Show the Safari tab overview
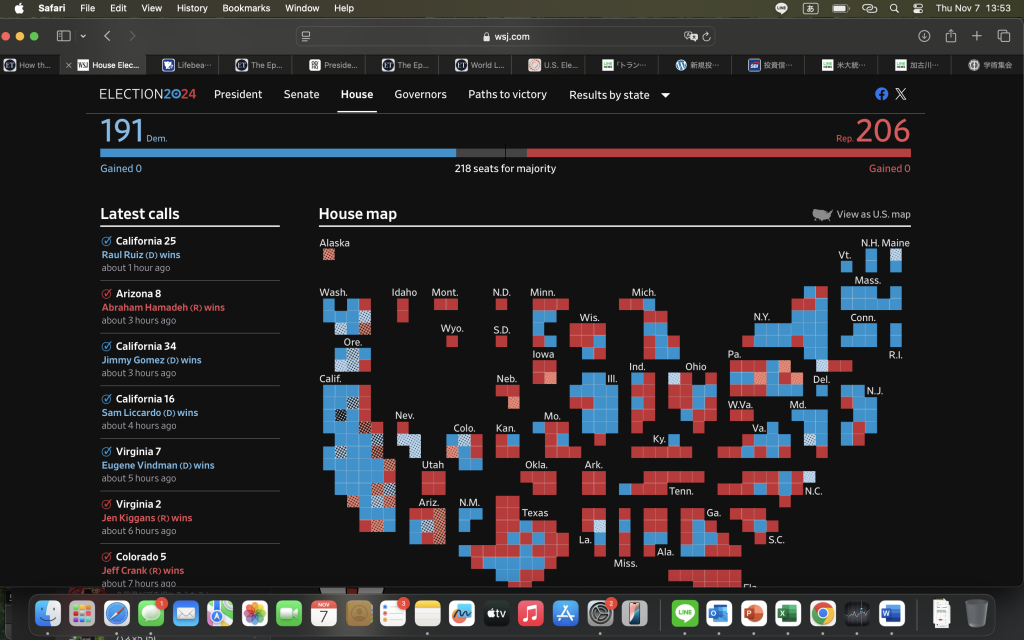This screenshot has height=640, width=1024. tap(1004, 36)
